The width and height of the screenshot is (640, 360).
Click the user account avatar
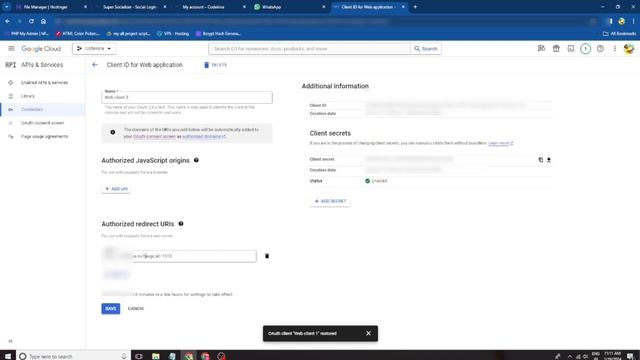(629, 49)
